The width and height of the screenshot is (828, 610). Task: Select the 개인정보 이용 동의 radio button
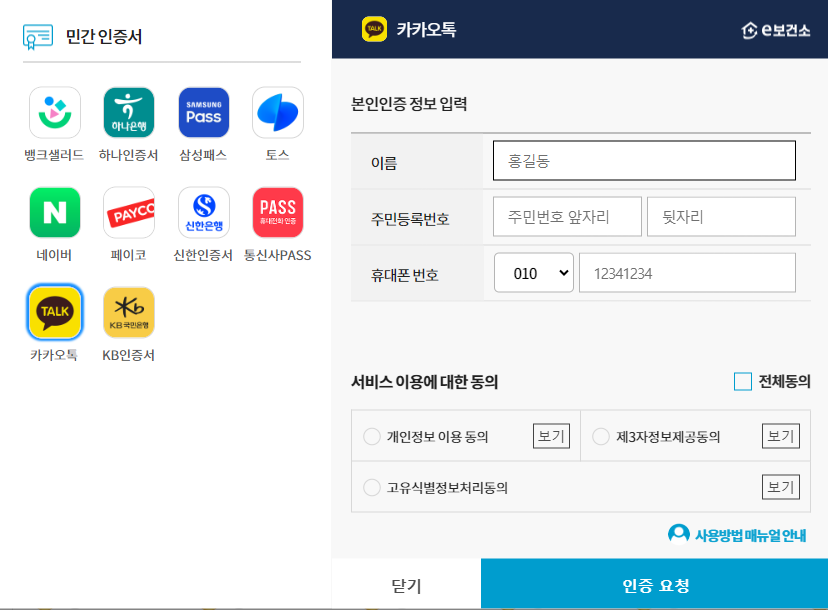(x=370, y=435)
